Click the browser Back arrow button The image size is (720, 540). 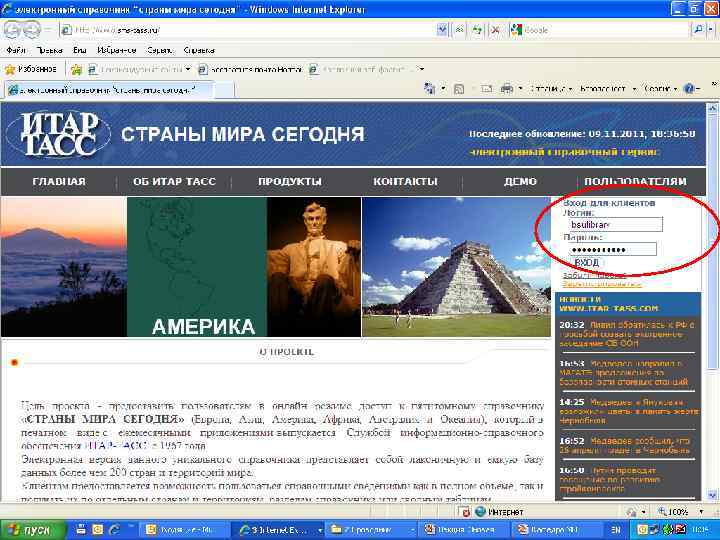12,30
